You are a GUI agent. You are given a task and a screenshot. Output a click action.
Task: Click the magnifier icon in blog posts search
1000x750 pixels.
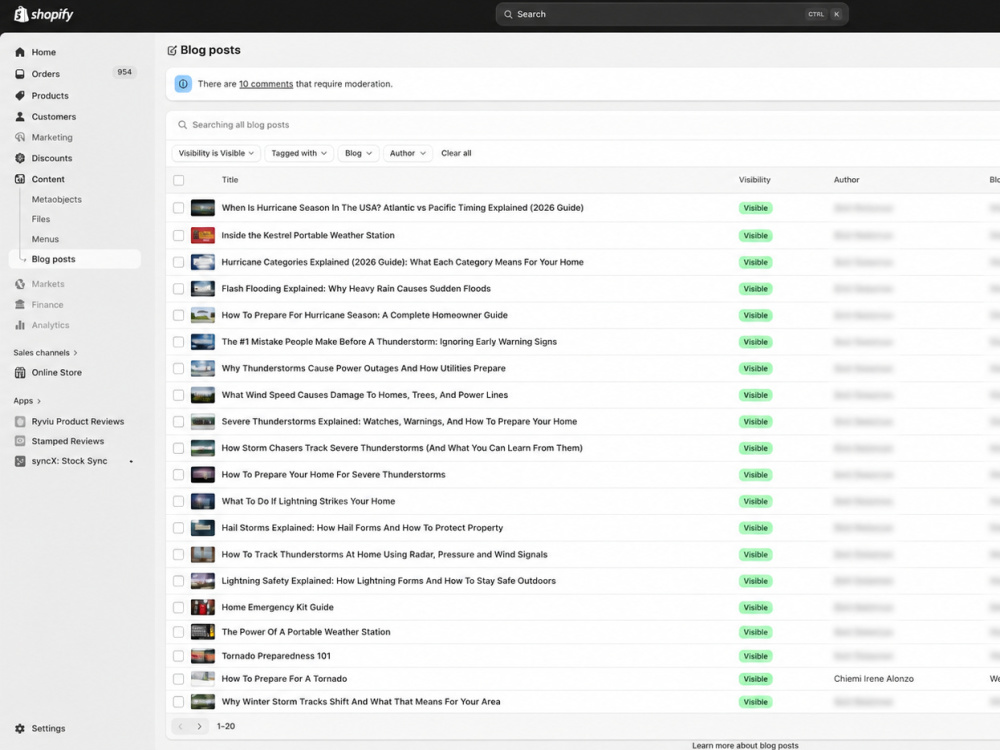click(182, 125)
